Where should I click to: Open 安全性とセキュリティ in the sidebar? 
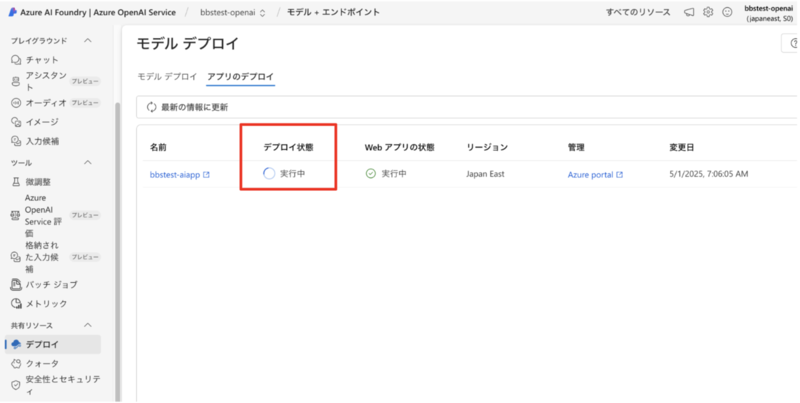(63, 385)
